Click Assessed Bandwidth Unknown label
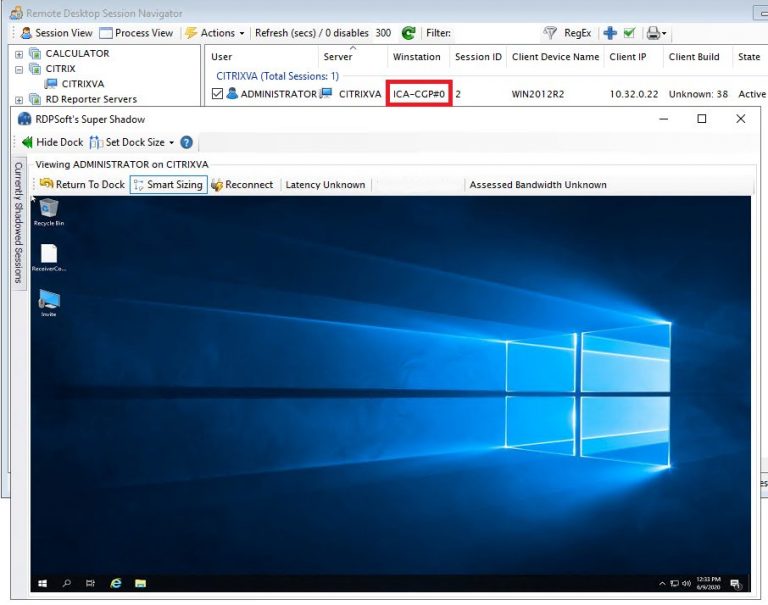Screen dimensions: 768x605 point(538,185)
